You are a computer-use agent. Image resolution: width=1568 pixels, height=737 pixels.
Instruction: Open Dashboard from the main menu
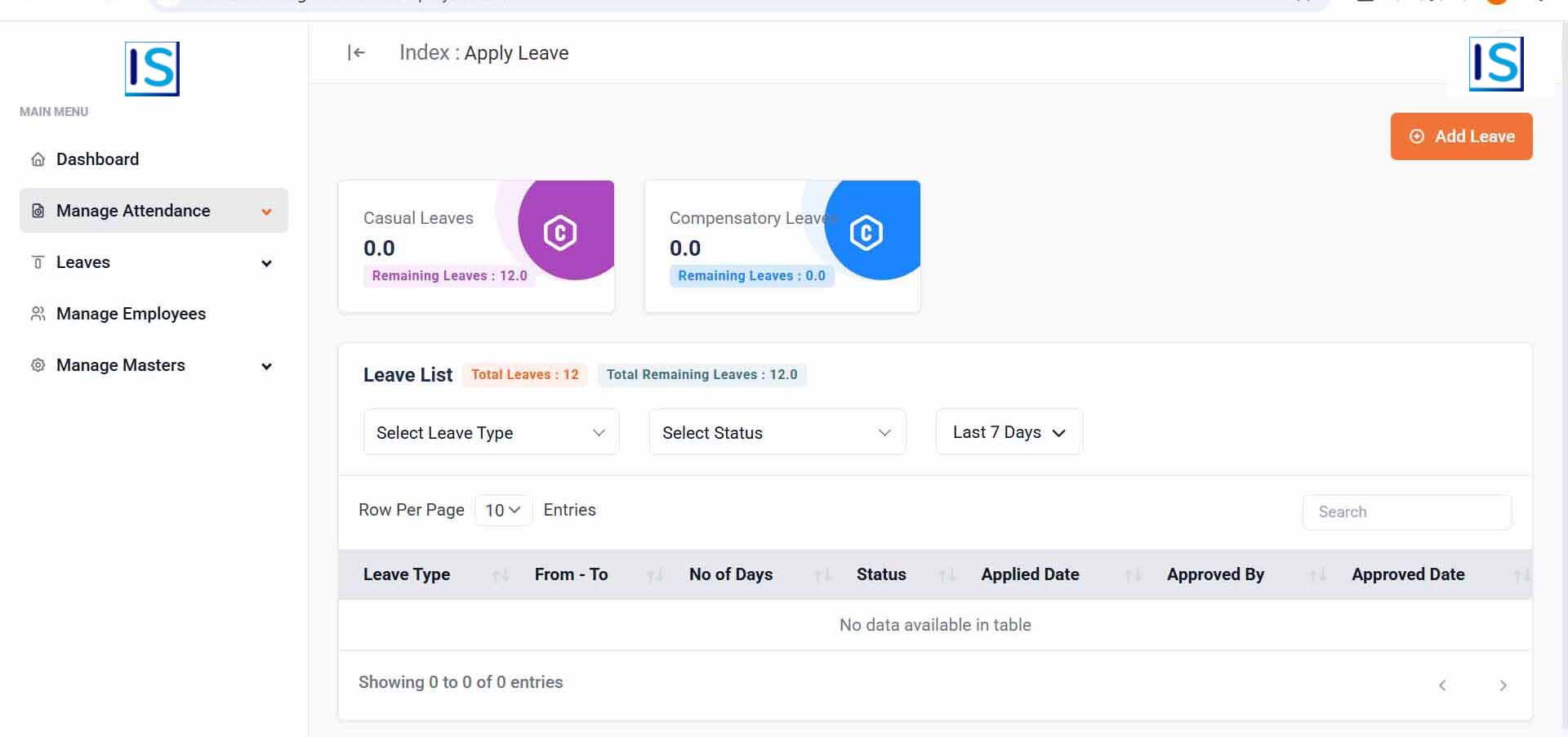(x=97, y=159)
